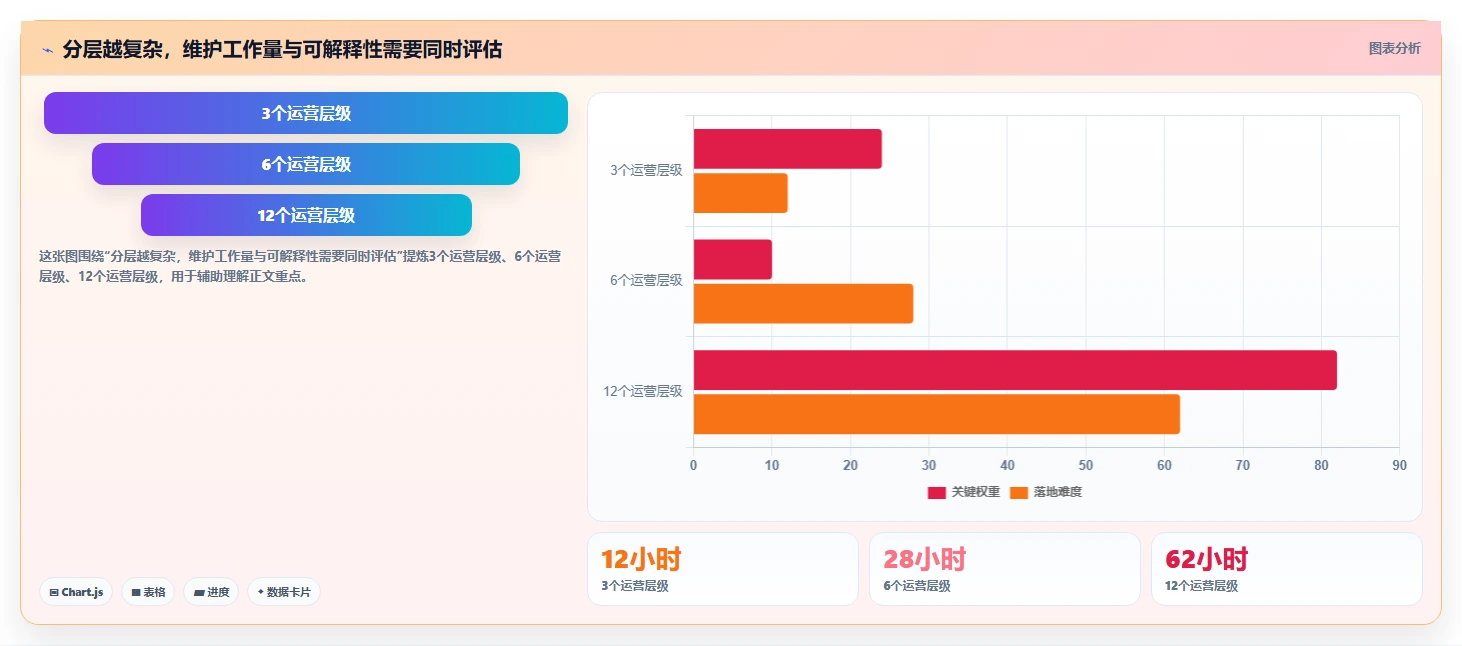Click the orange bar for 3个运营层级

(741, 193)
